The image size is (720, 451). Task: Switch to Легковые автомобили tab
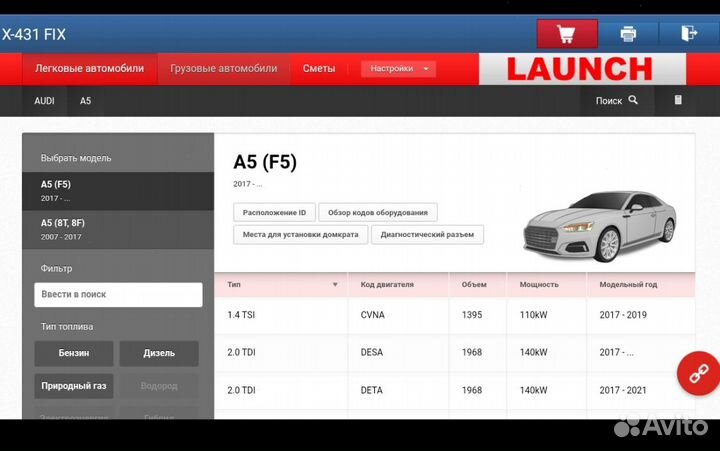(x=90, y=68)
